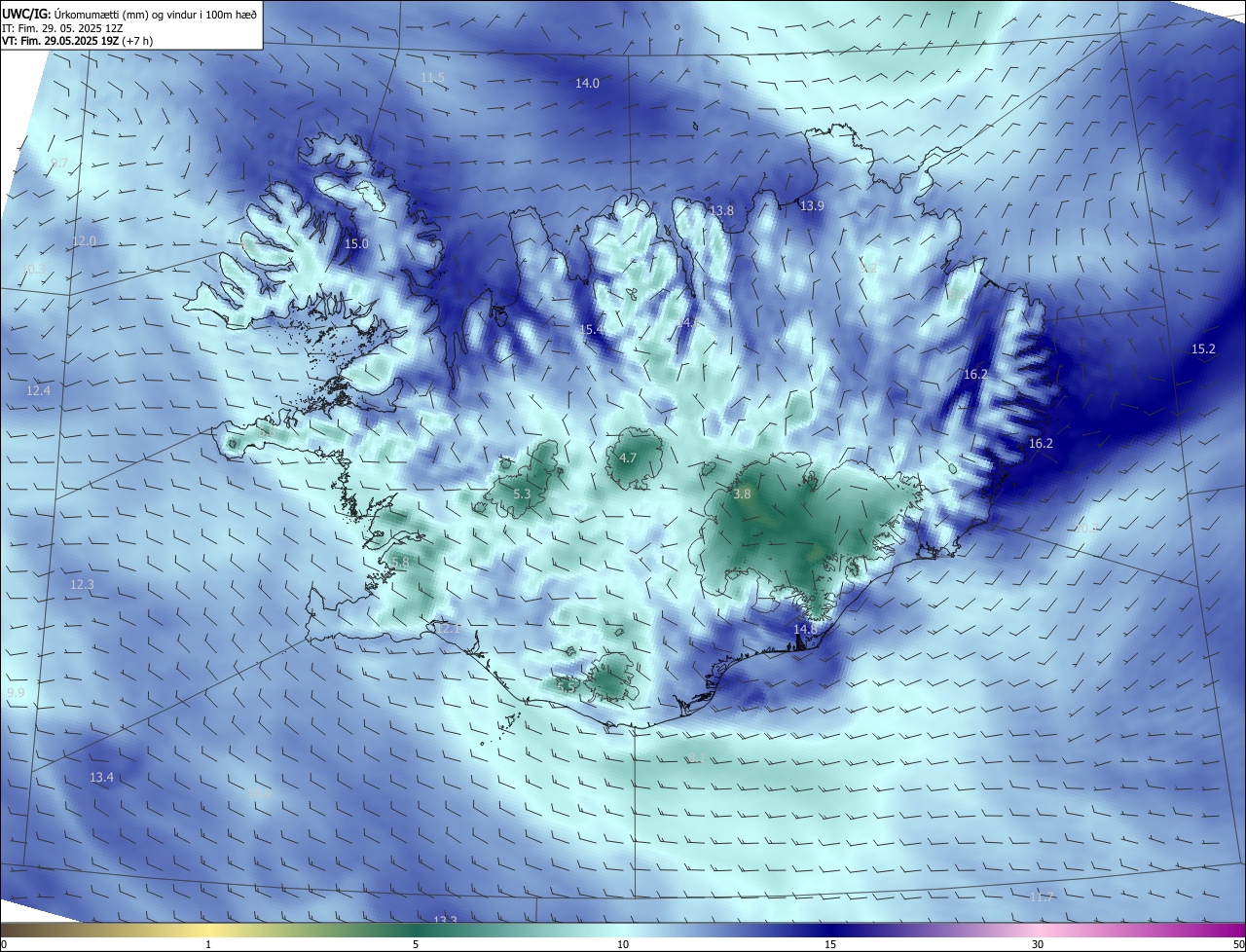The height and width of the screenshot is (952, 1246).
Task: Click the colour scale tick label 10
Action: (x=623, y=944)
